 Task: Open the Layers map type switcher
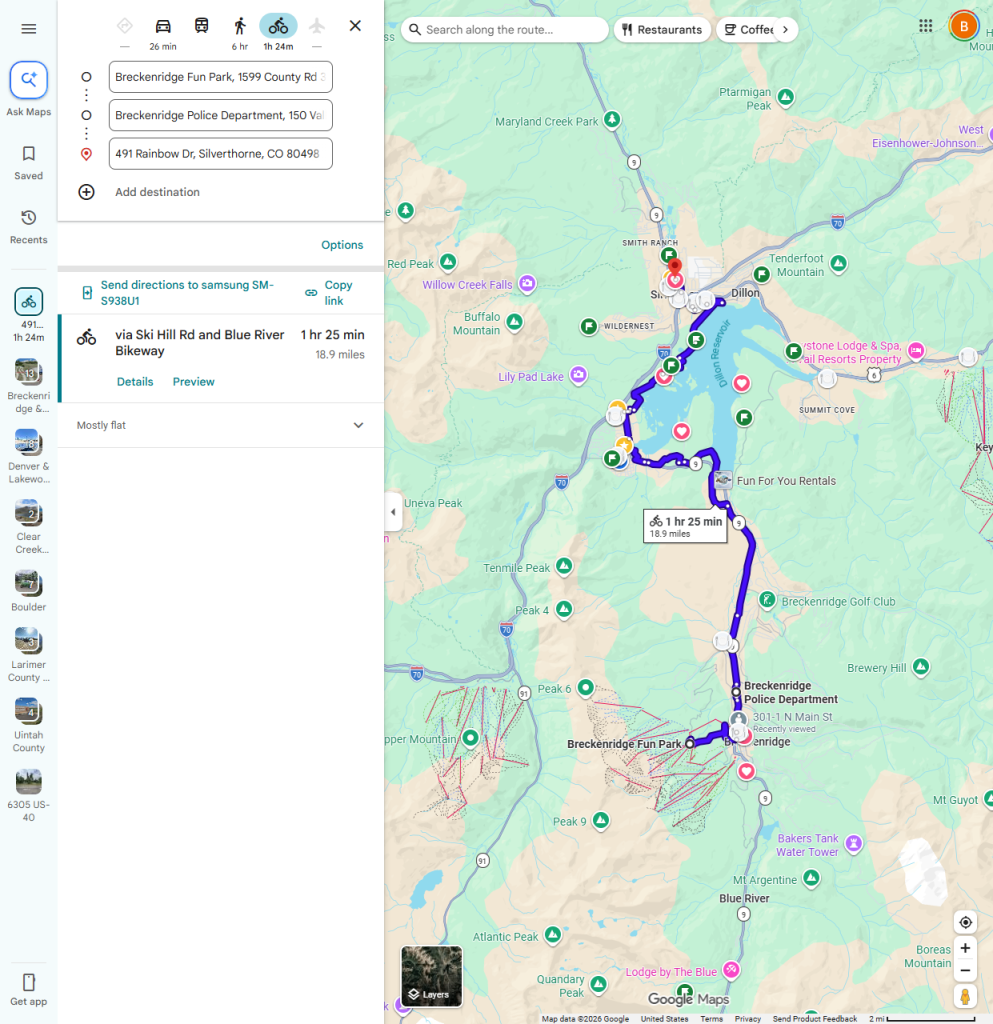coord(432,976)
